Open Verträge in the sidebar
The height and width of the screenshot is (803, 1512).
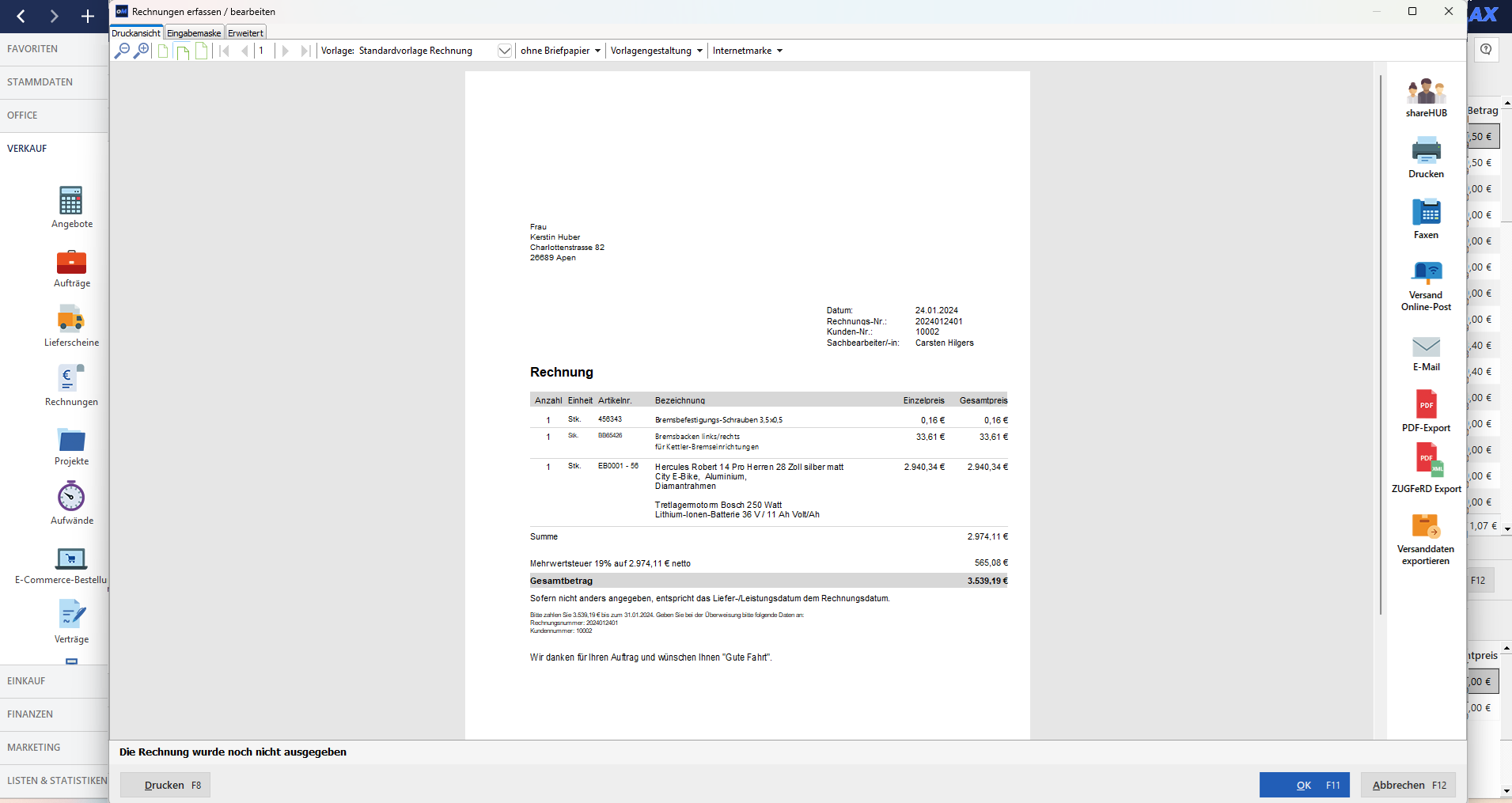71,622
